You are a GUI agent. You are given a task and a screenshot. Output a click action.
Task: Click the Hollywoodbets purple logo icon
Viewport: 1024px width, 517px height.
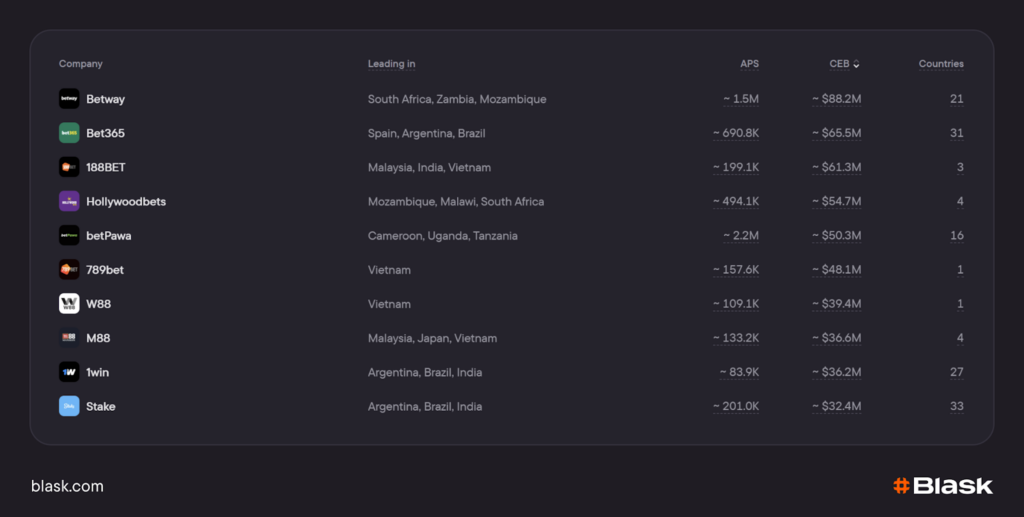69,201
